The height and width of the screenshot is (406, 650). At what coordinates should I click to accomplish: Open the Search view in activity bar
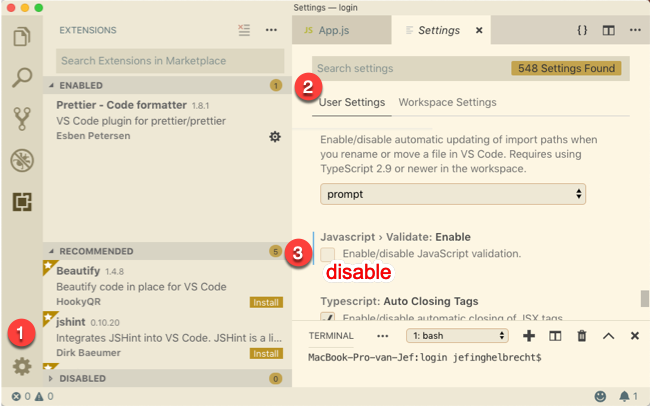[x=22, y=78]
